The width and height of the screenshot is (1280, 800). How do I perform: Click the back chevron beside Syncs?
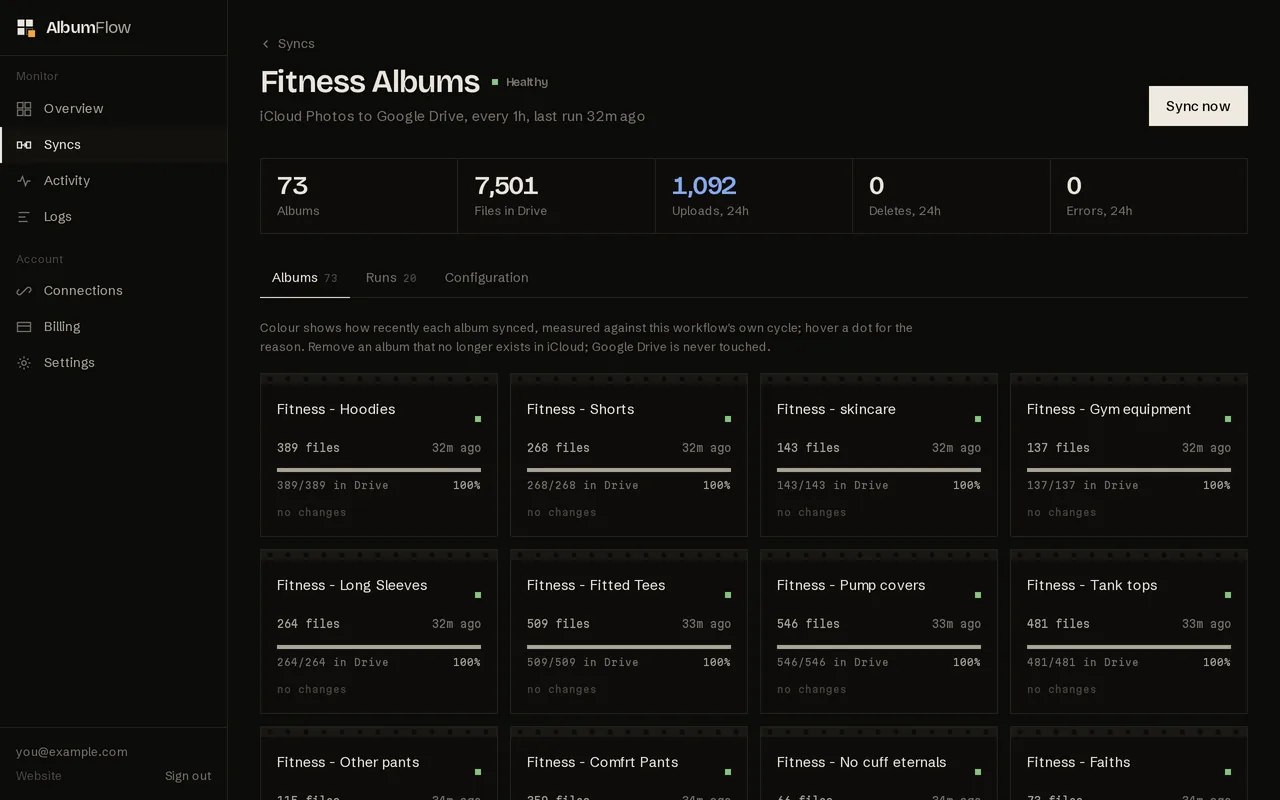[x=265, y=44]
